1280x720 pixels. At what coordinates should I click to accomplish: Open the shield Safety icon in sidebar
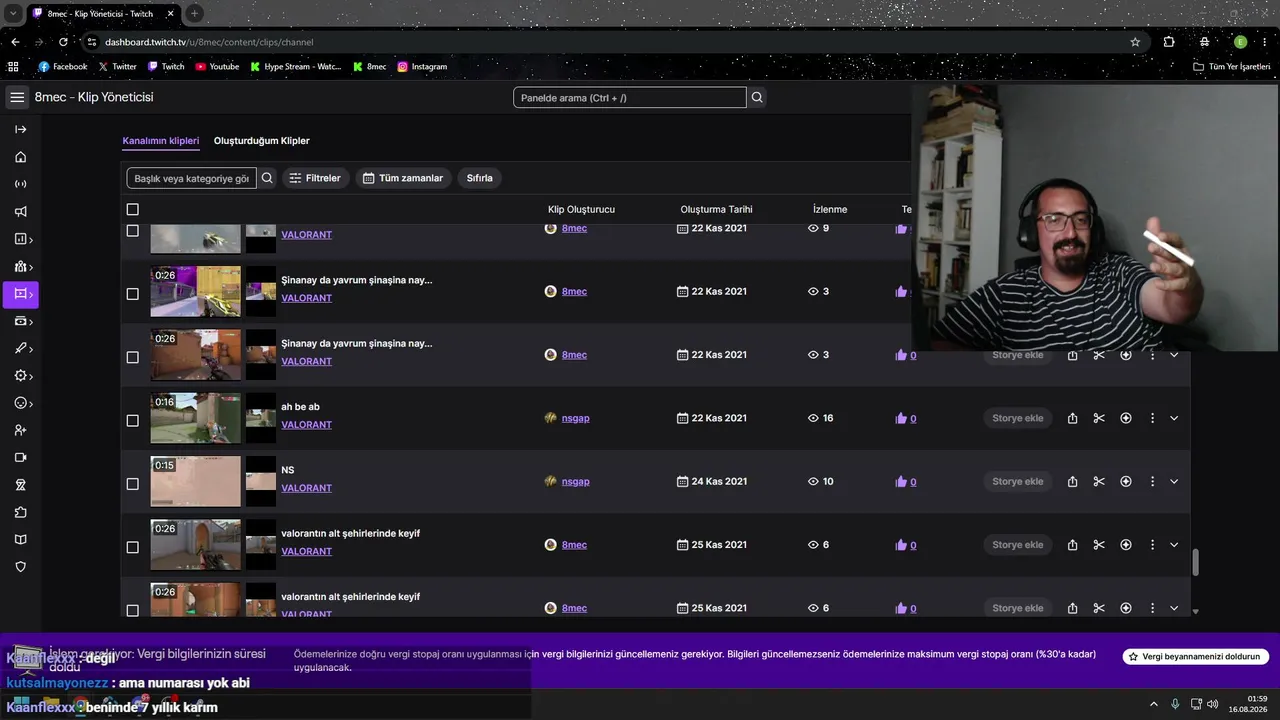point(20,567)
